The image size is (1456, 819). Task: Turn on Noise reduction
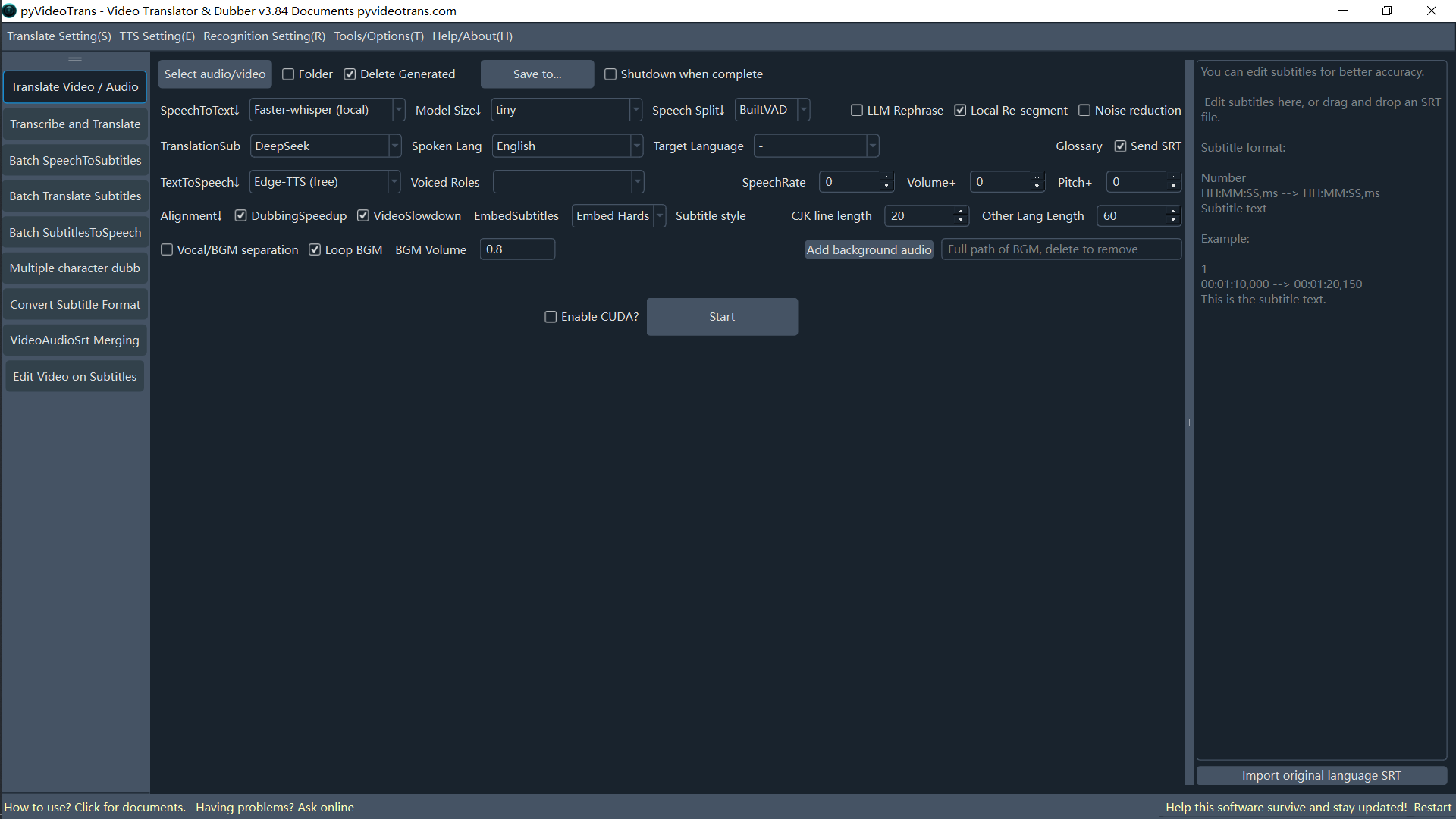coord(1084,111)
